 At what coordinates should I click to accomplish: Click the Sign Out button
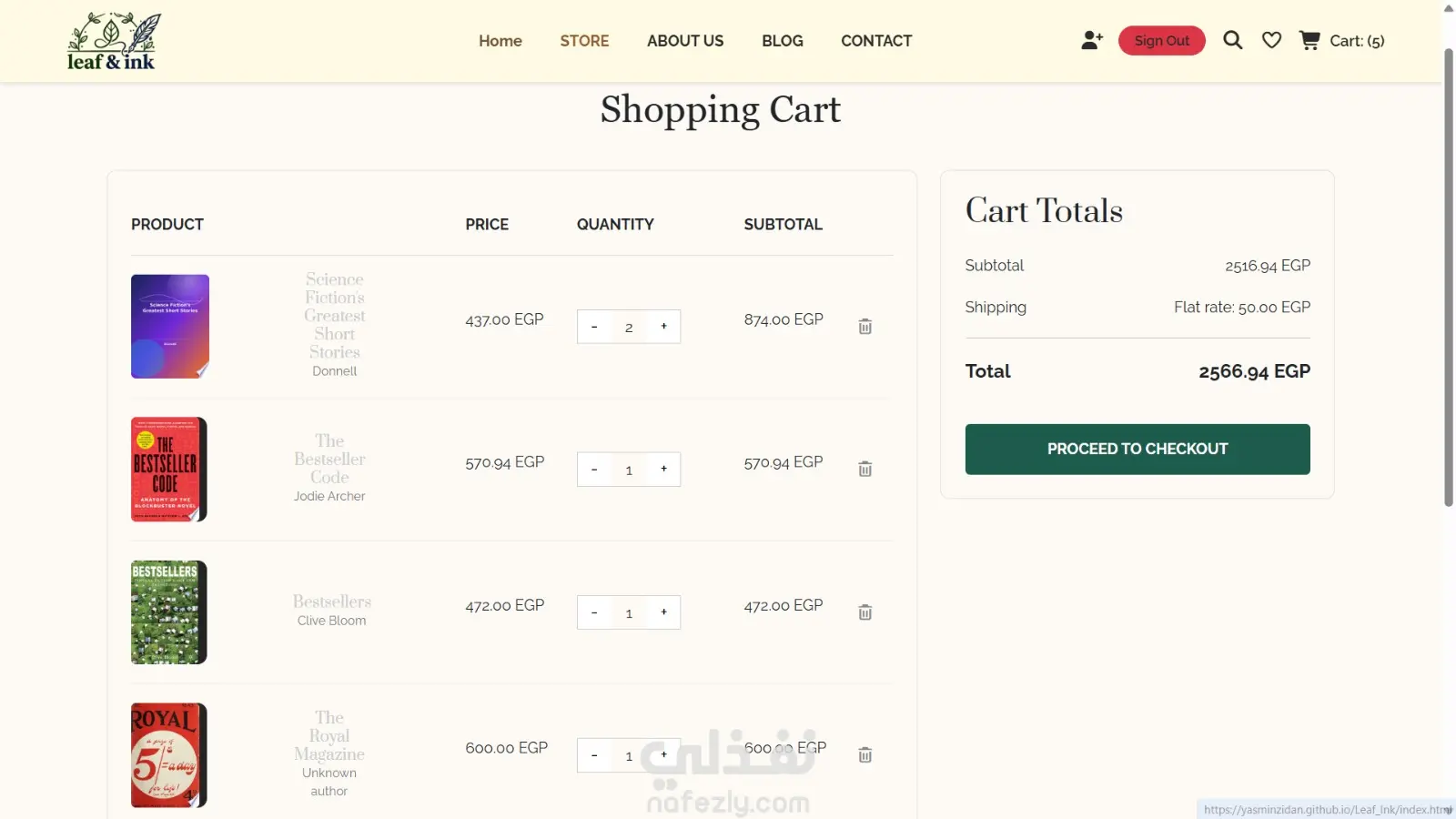point(1161,41)
